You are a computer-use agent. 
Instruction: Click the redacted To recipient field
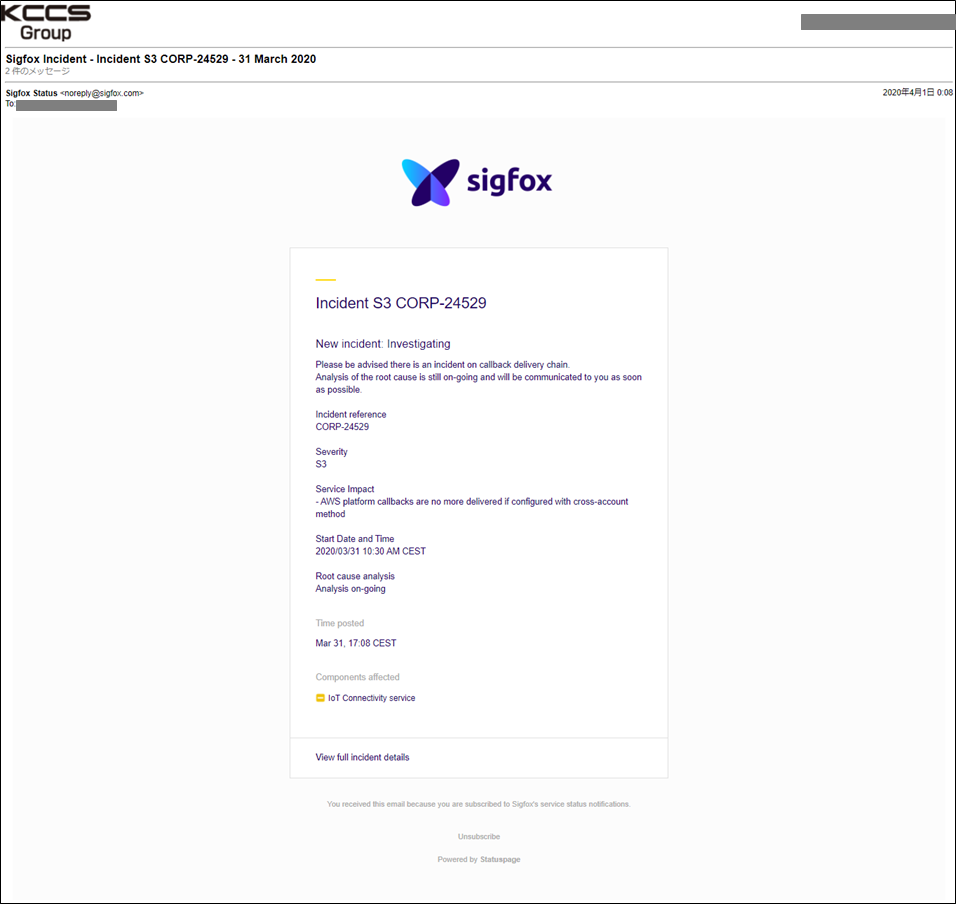(67, 106)
